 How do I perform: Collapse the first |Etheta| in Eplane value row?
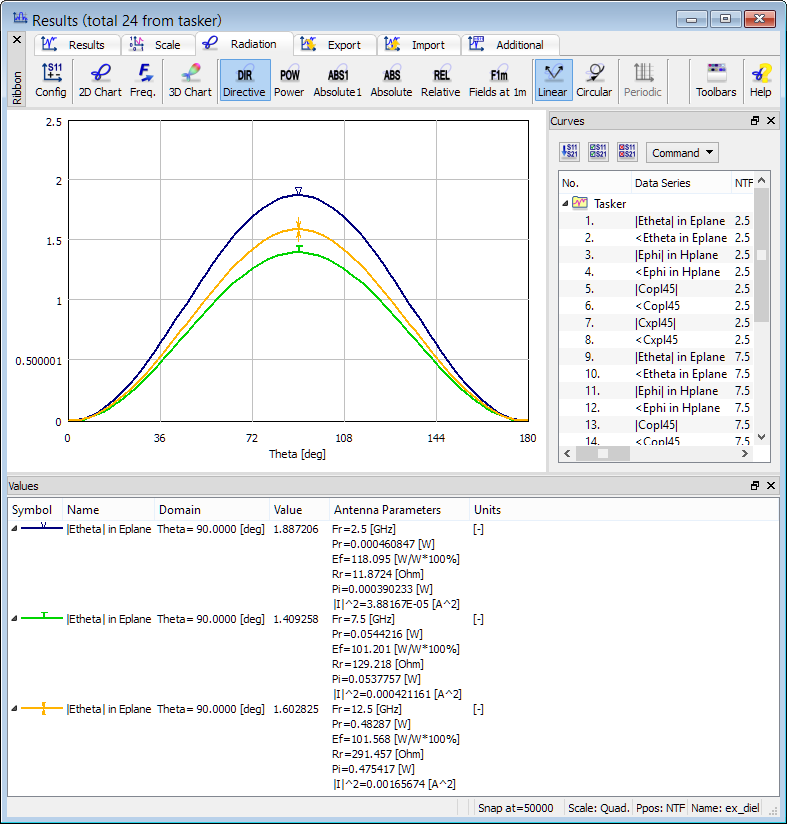pyautogui.click(x=14, y=530)
